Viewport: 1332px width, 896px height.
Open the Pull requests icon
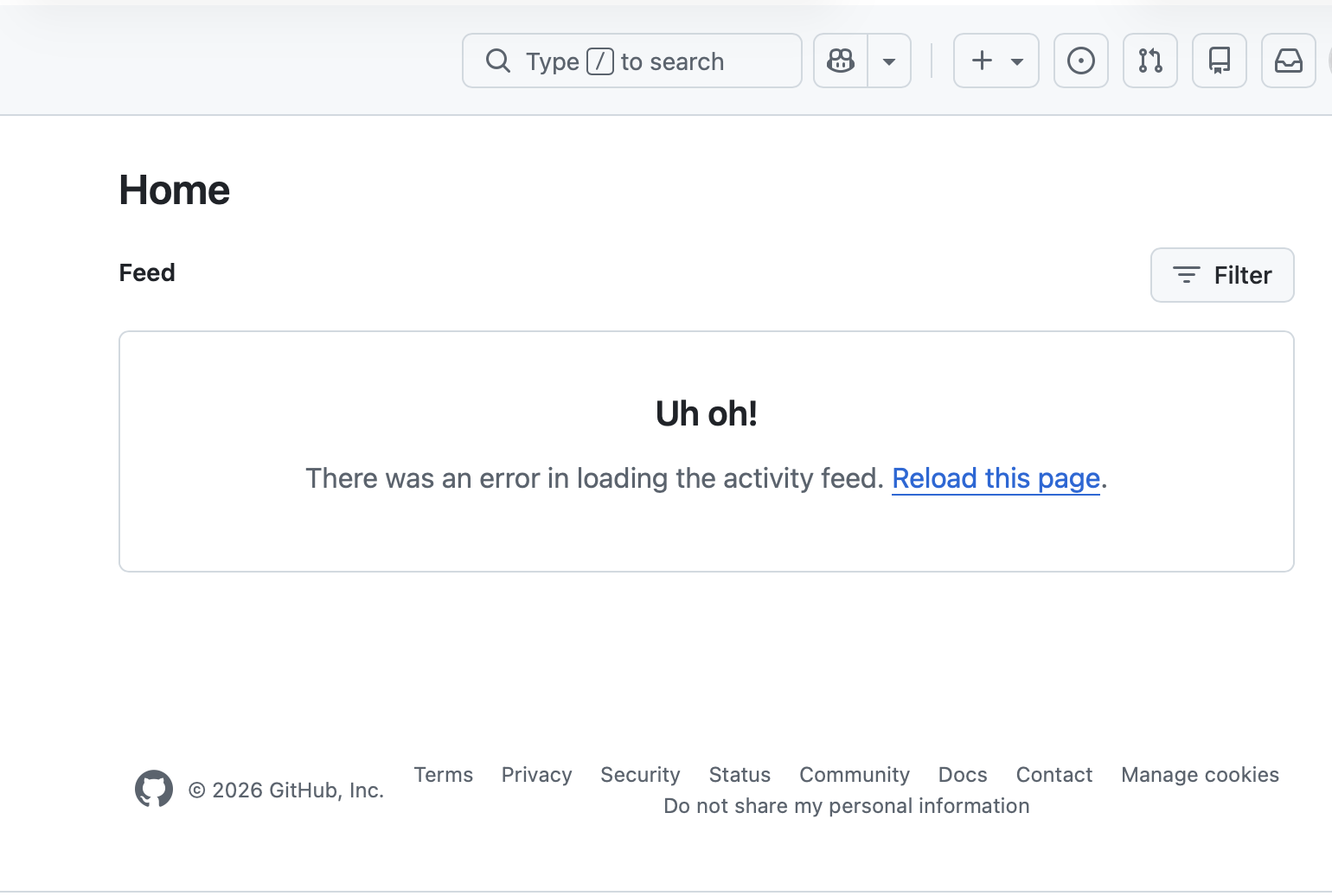tap(1149, 61)
